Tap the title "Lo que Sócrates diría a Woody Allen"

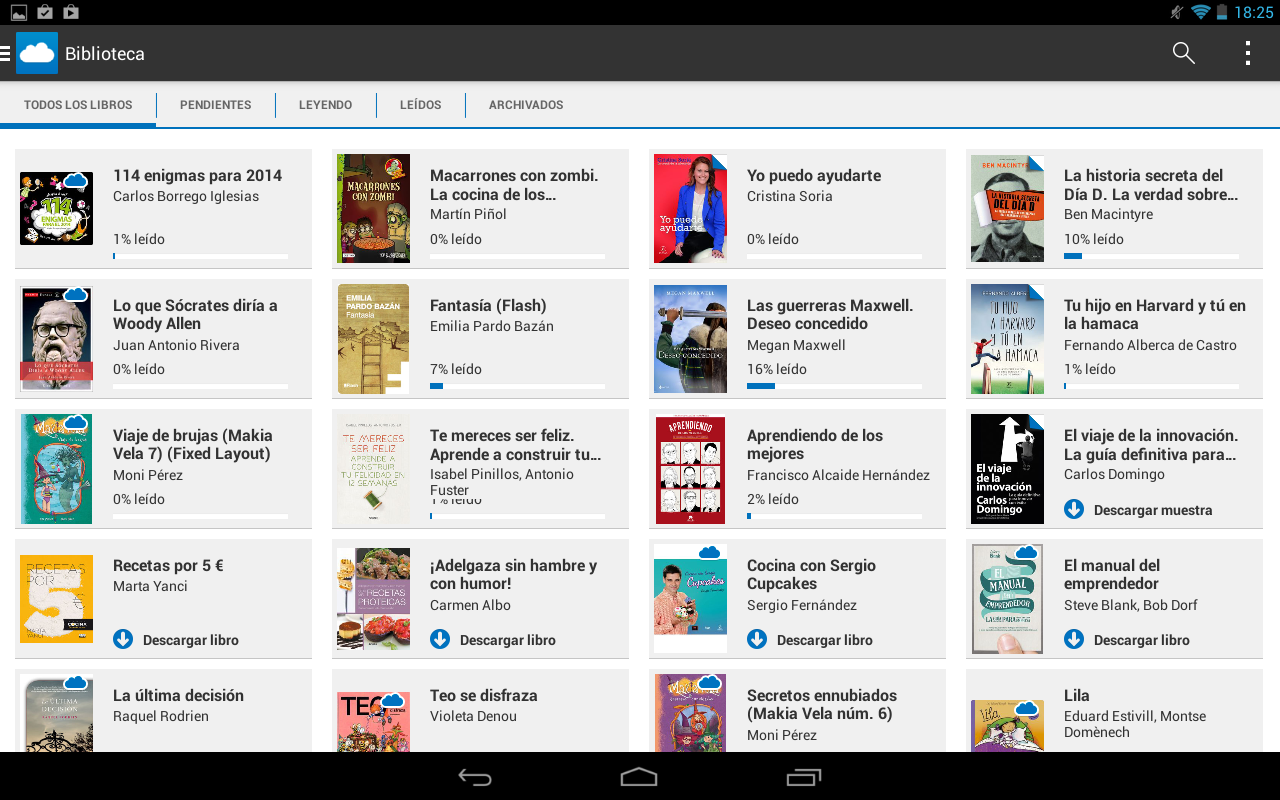195,314
